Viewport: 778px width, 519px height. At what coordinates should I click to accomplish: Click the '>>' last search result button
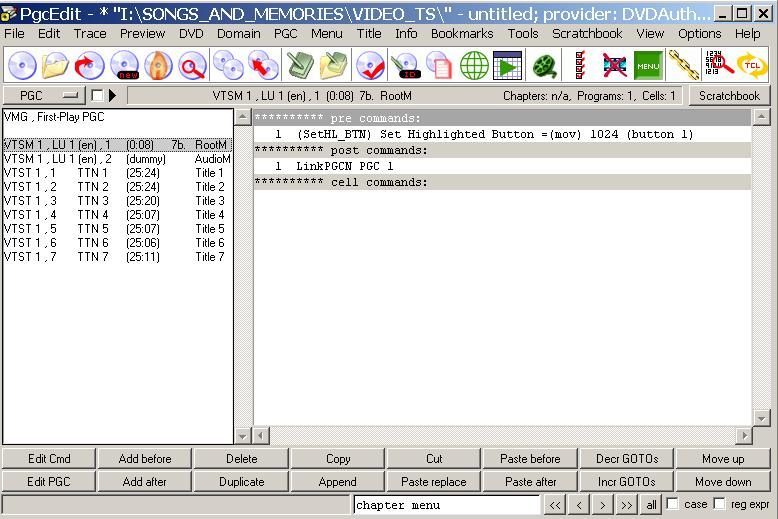tap(627, 505)
